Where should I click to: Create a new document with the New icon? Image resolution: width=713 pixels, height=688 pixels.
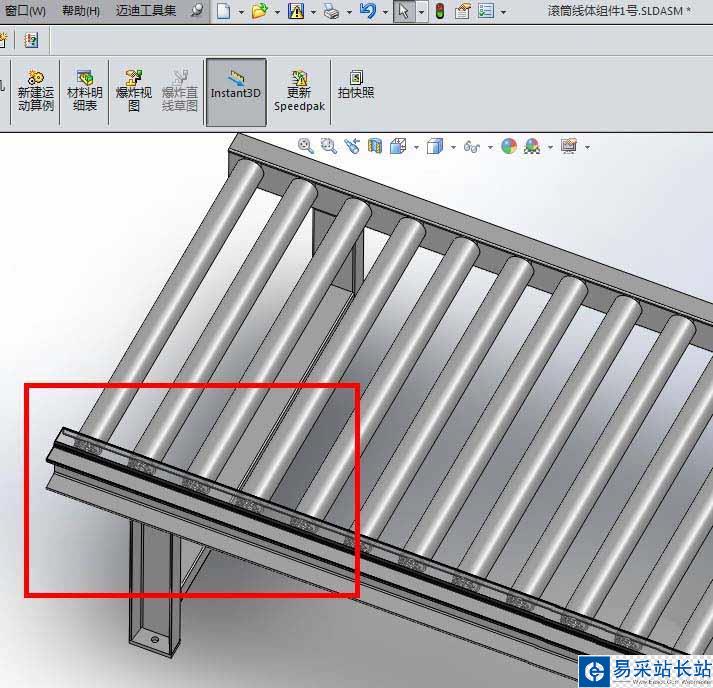tap(223, 11)
